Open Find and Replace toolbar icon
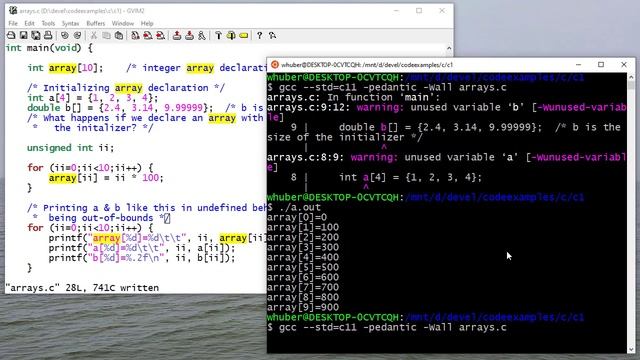Screen dimensions: 640x360 point(135,36)
